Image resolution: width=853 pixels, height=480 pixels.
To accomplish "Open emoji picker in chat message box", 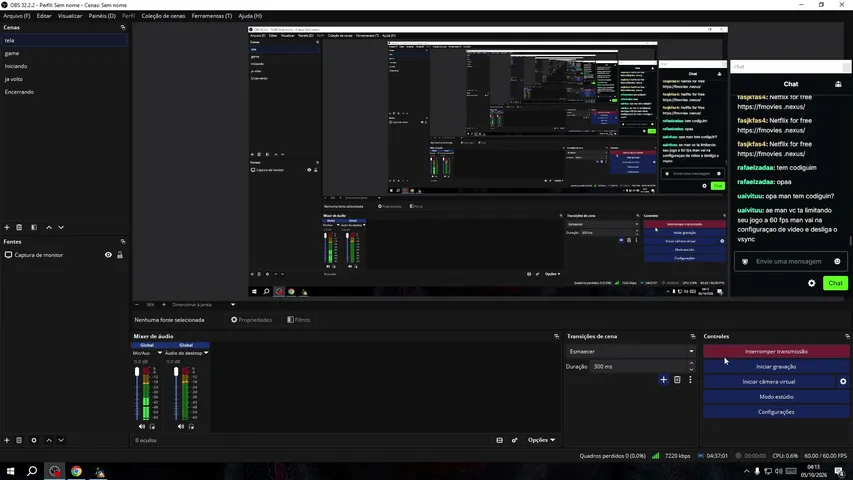I will click(837, 262).
